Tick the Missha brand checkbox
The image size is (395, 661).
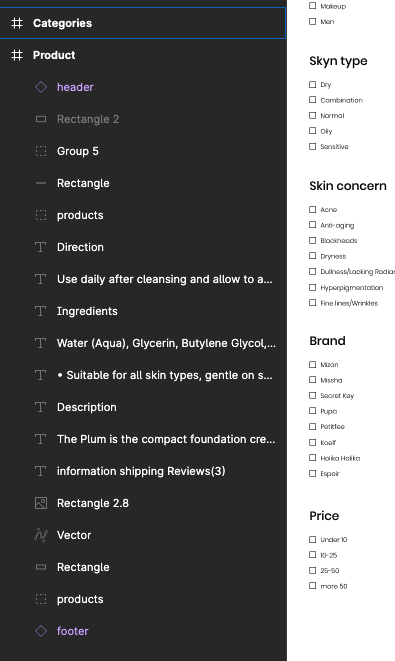point(312,380)
